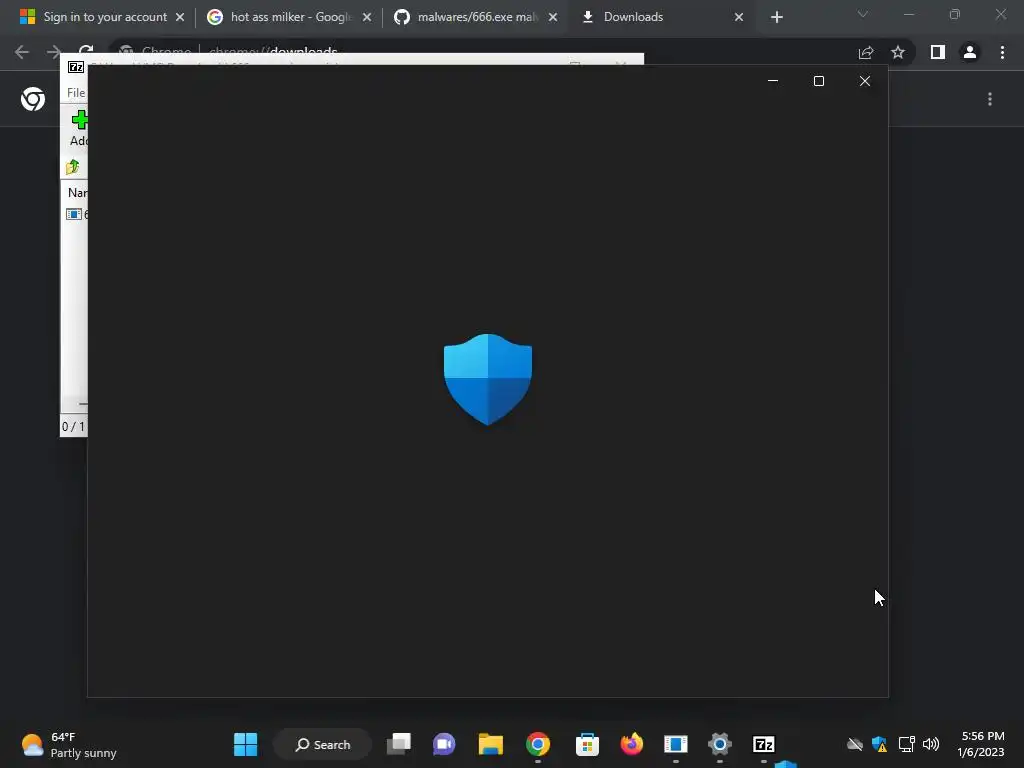Go back in Chrome
This screenshot has height=768, width=1024.
(22, 52)
